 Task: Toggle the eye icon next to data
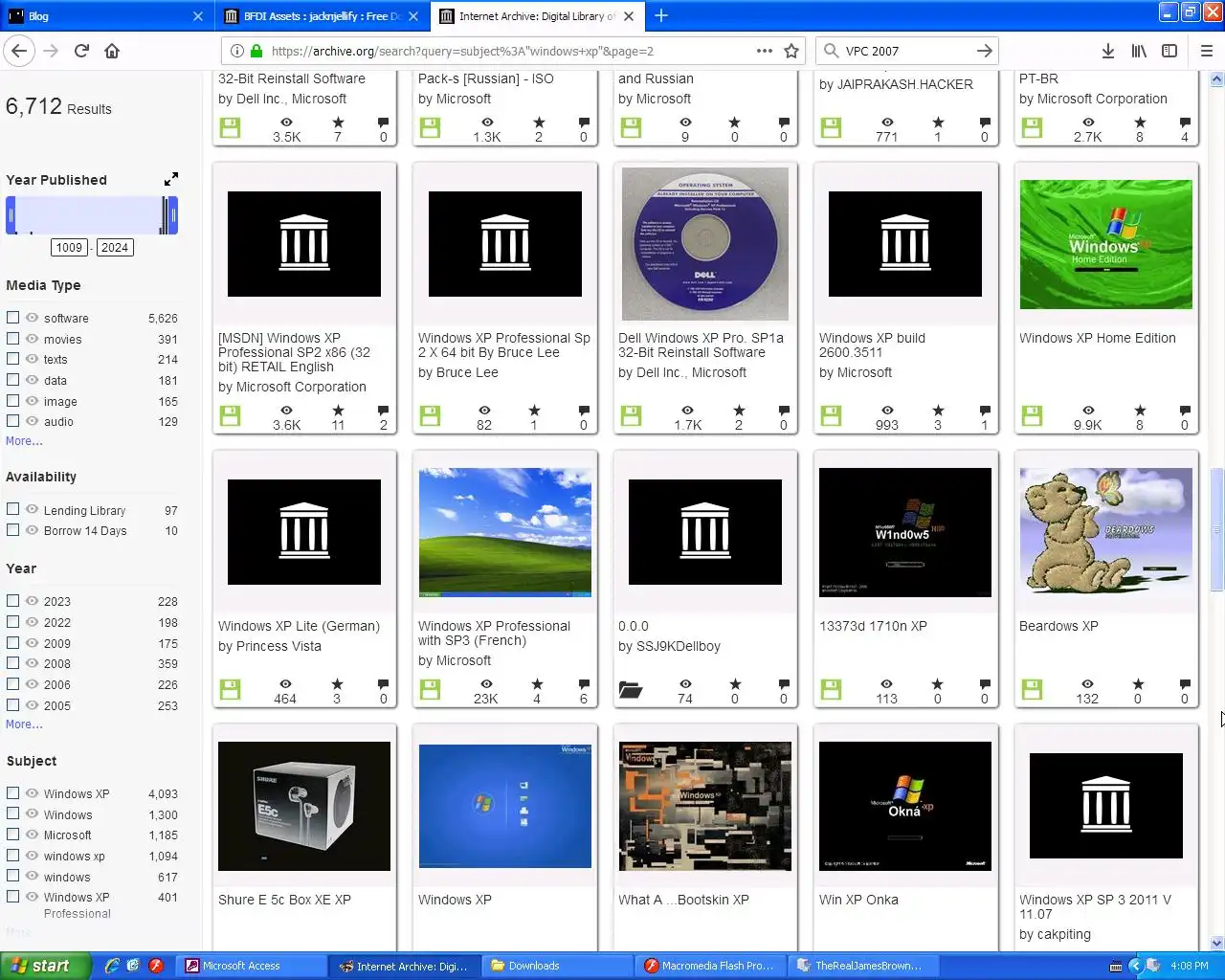coord(33,380)
